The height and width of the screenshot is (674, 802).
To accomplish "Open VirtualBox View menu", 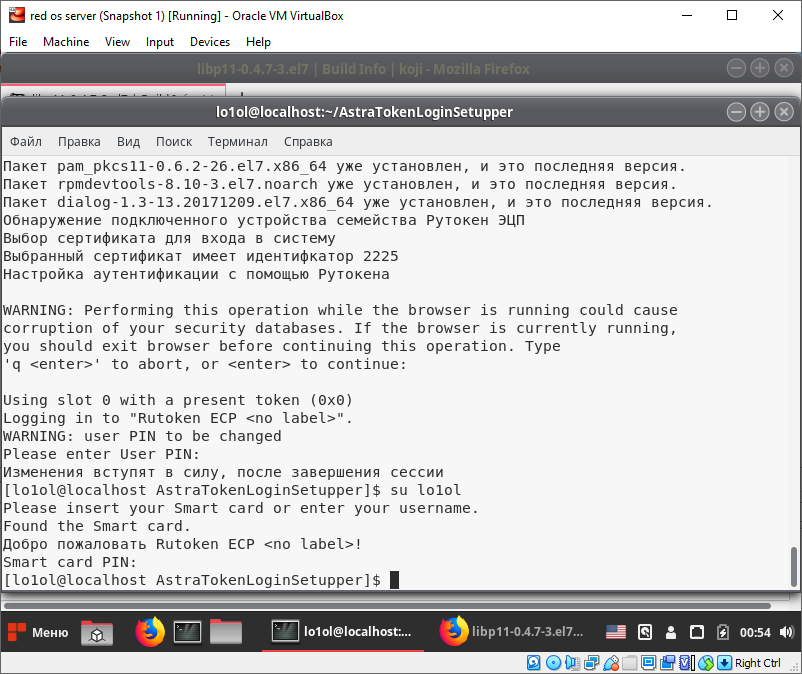I will click(117, 42).
